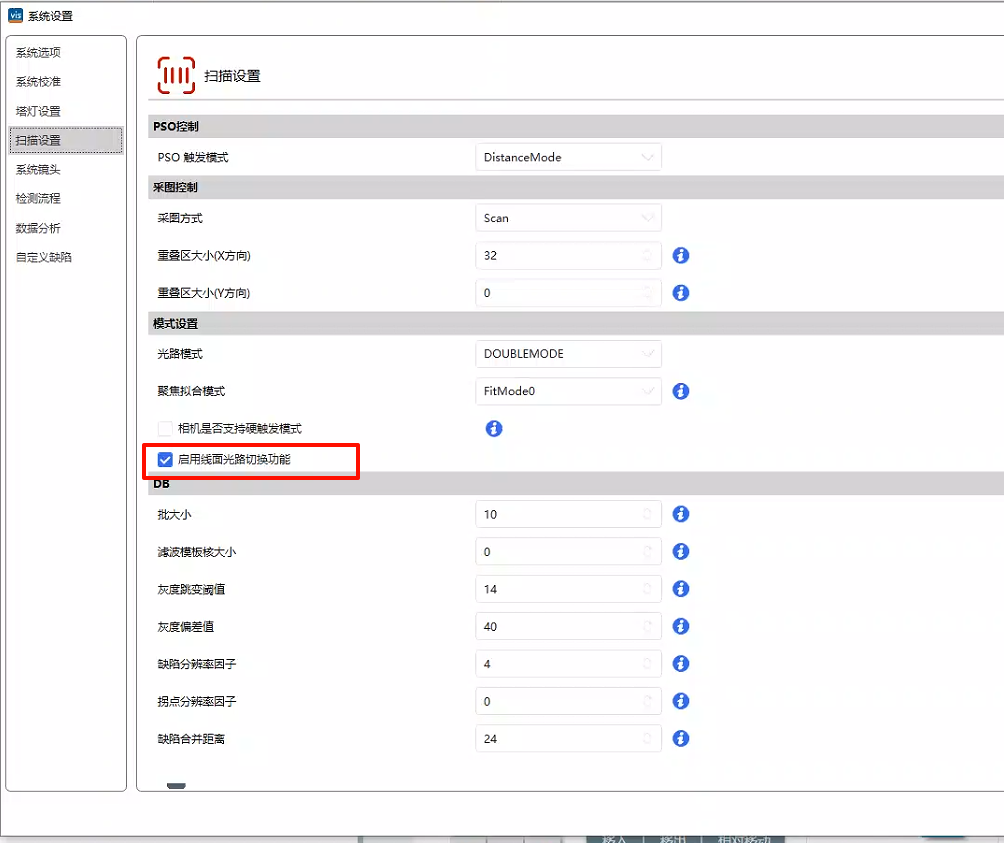Click info icon next to 缺陷合并距离
1004x843 pixels.
681,739
